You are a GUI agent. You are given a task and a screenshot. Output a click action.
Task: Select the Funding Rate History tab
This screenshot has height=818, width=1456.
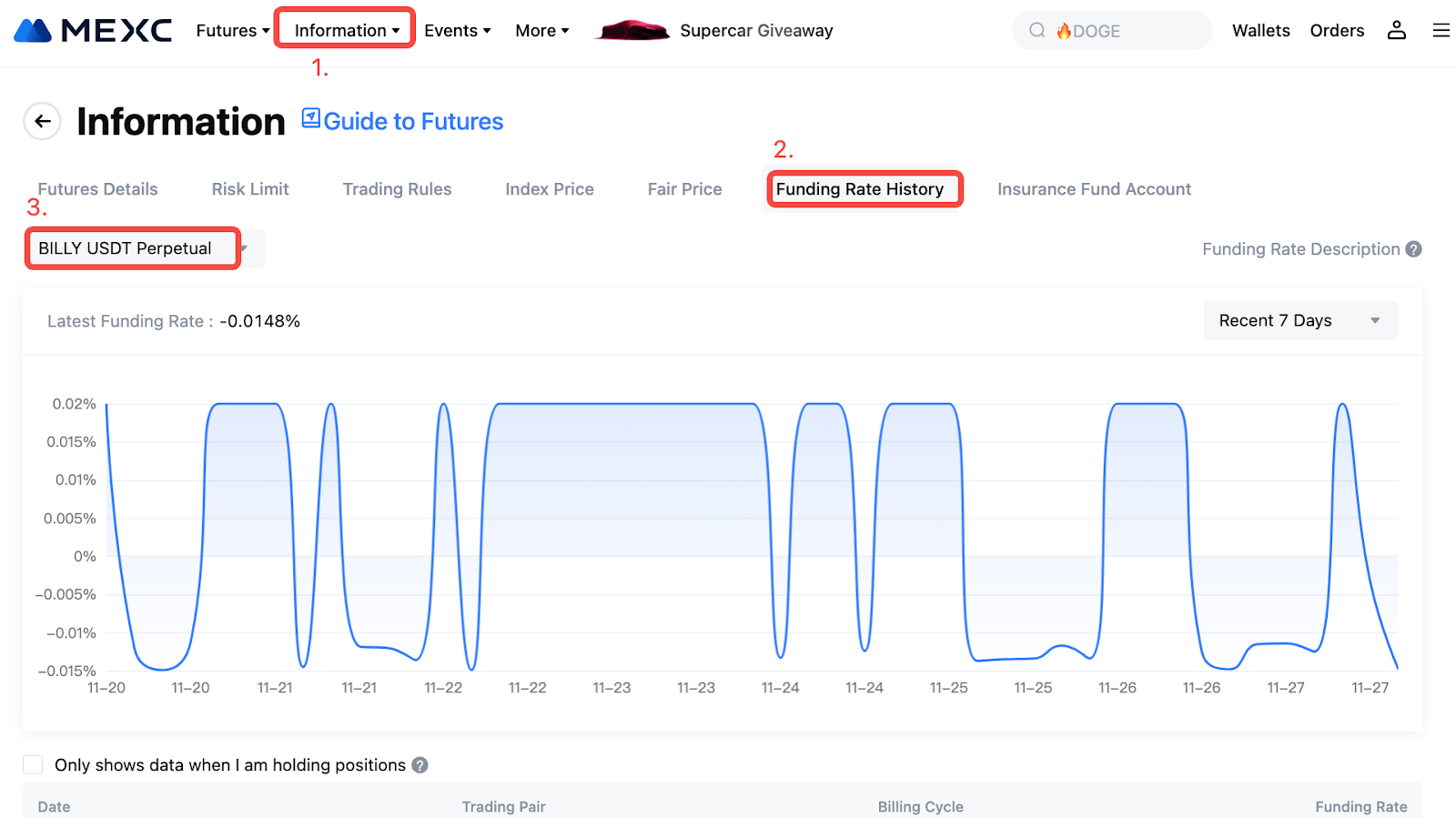pos(859,189)
